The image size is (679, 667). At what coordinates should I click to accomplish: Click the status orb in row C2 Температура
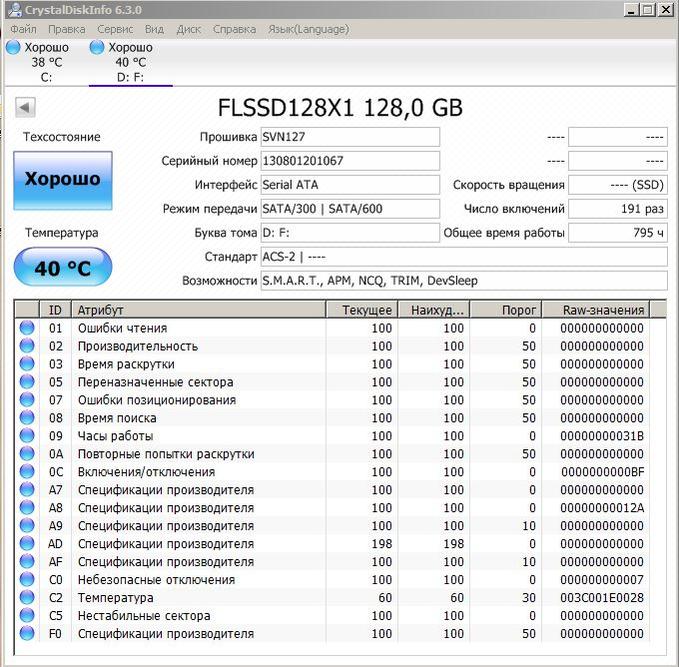27,597
